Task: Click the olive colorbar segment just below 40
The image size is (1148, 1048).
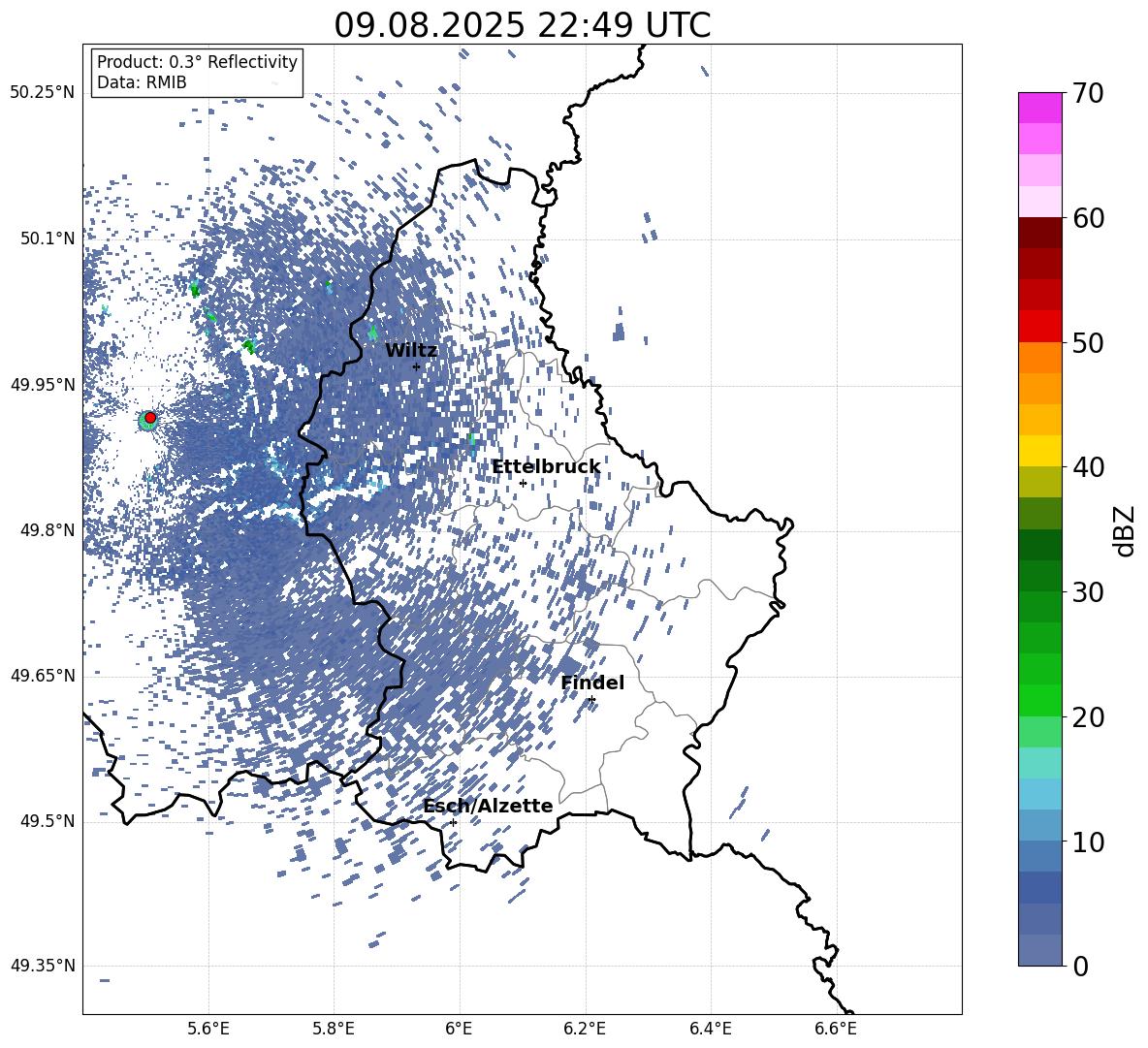Action: point(1039,482)
